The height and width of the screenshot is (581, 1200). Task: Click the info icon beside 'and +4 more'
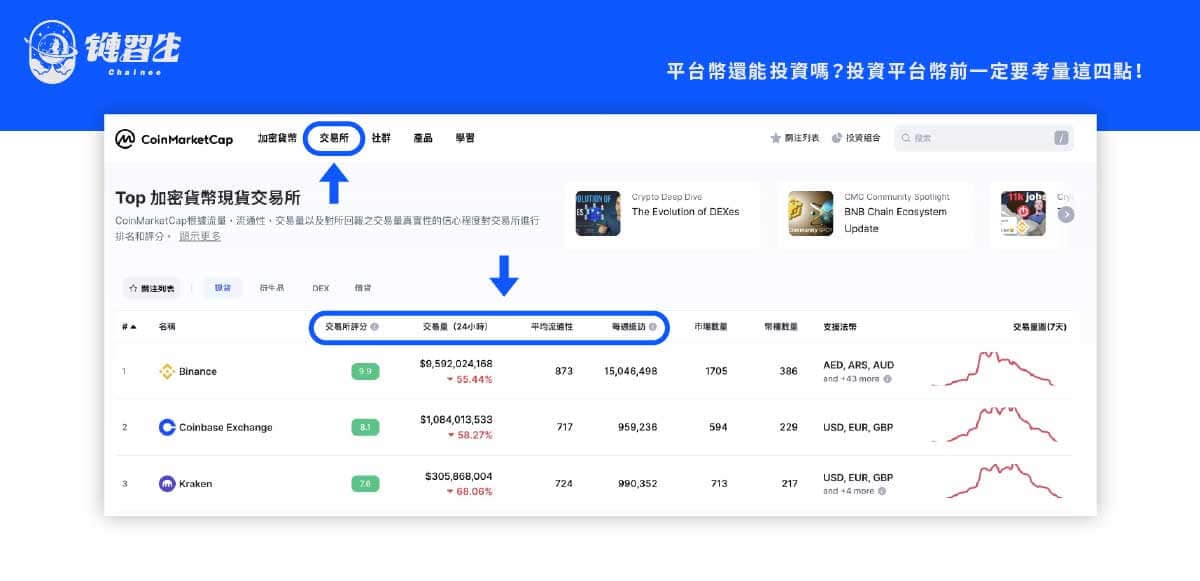tap(883, 492)
